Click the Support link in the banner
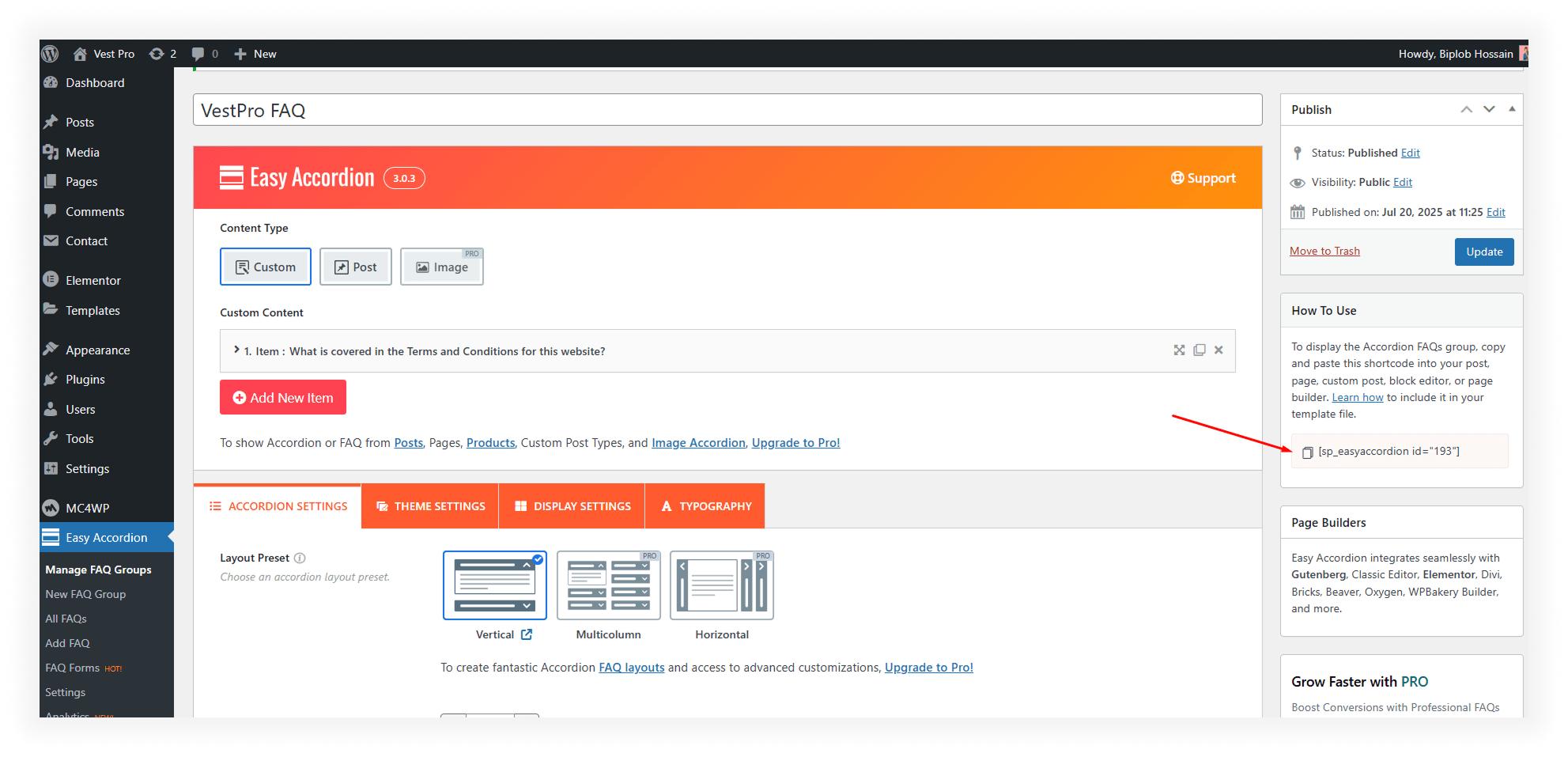Image resolution: width=1568 pixels, height=757 pixels. [1203, 178]
